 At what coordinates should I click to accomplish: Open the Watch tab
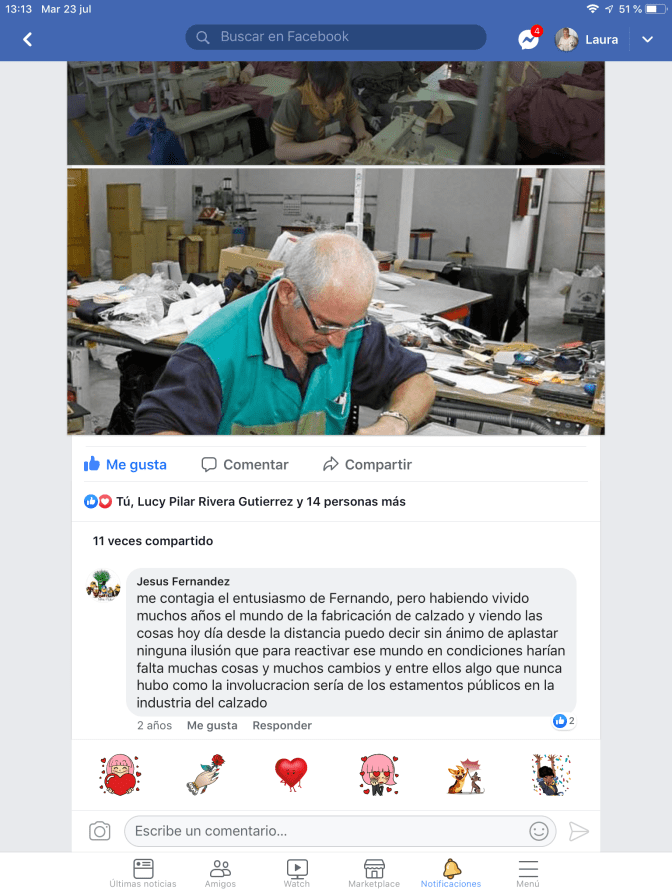[297, 874]
